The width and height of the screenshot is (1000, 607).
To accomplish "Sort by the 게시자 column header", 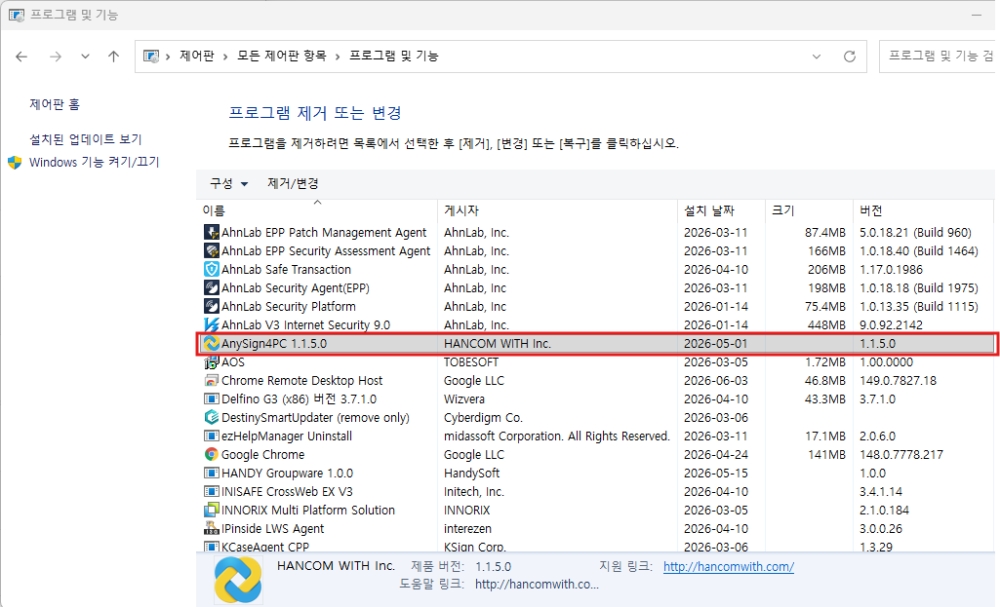I will pyautogui.click(x=557, y=210).
